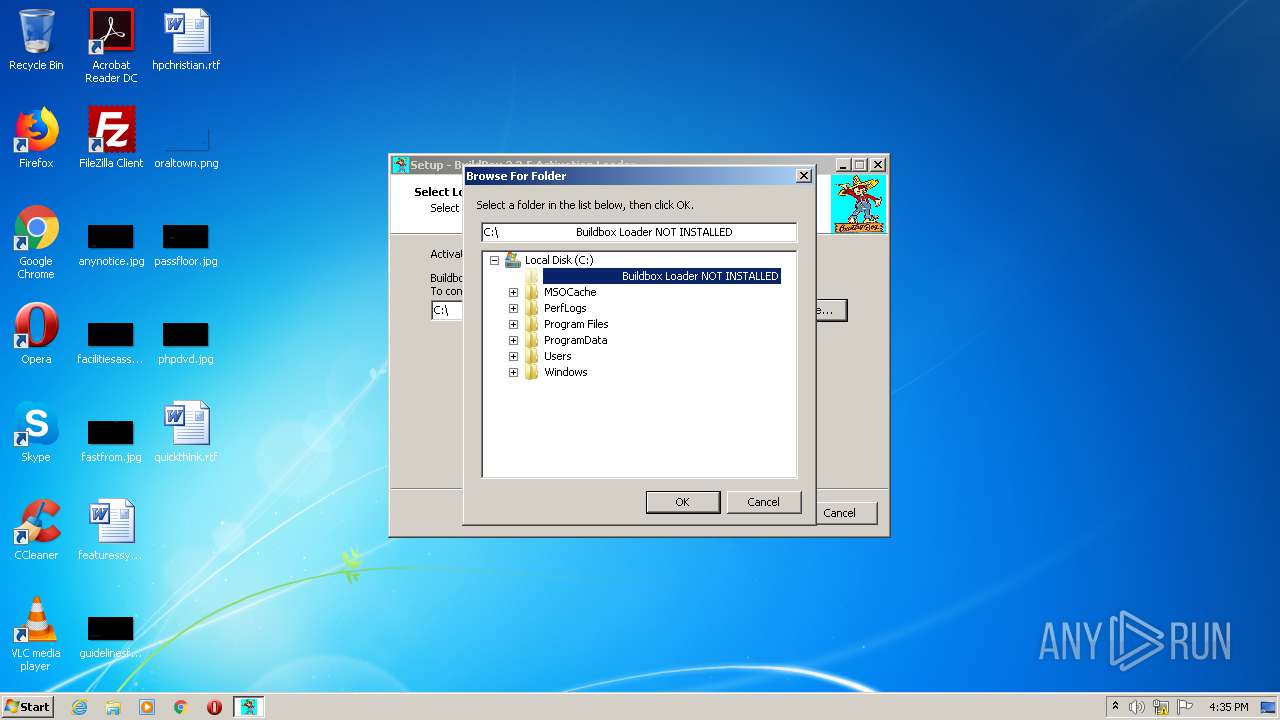Open the VLC media player shortcut
Screen dimensions: 1280x720
tap(36, 634)
